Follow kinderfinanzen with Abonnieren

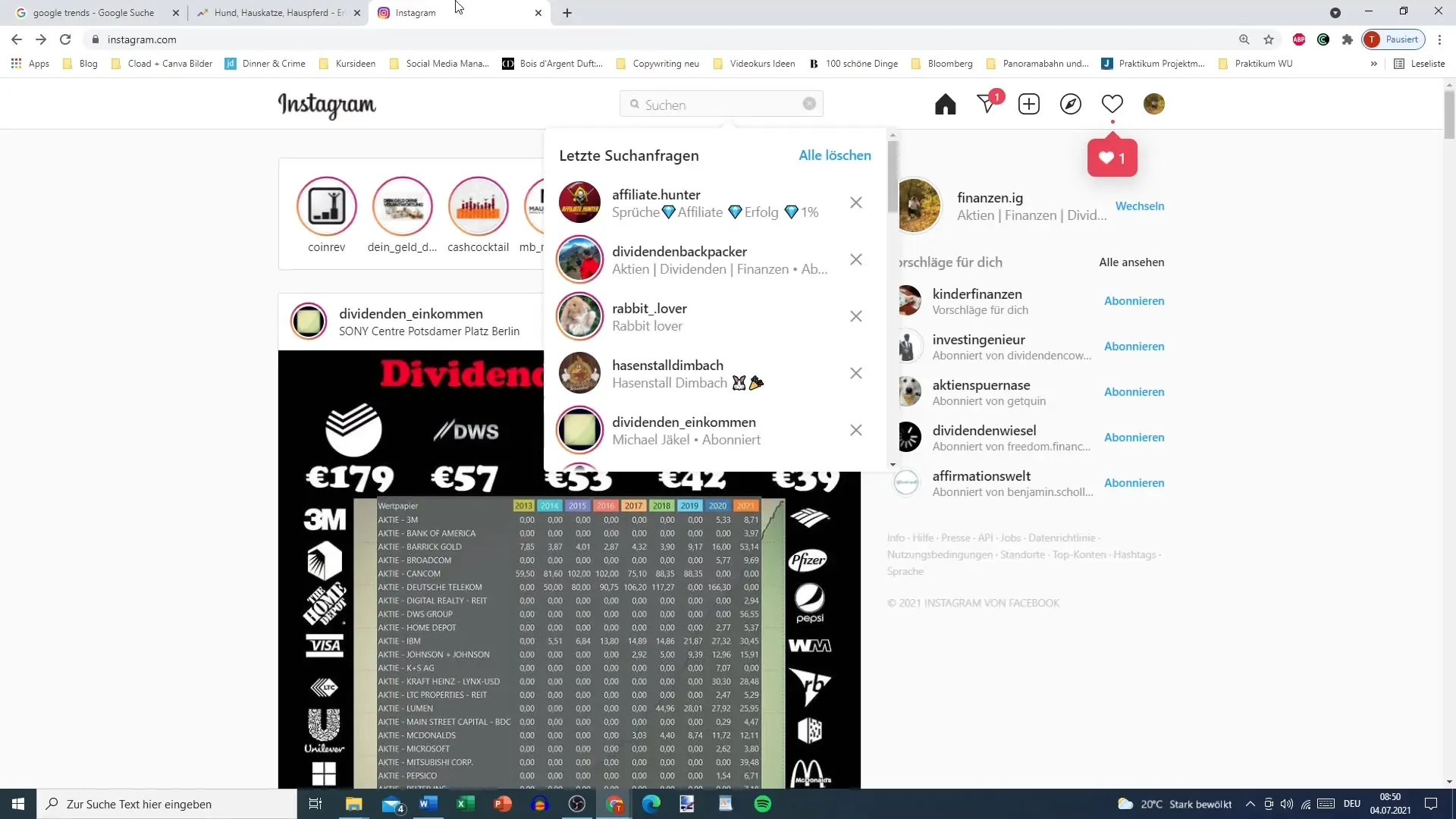tap(1134, 301)
